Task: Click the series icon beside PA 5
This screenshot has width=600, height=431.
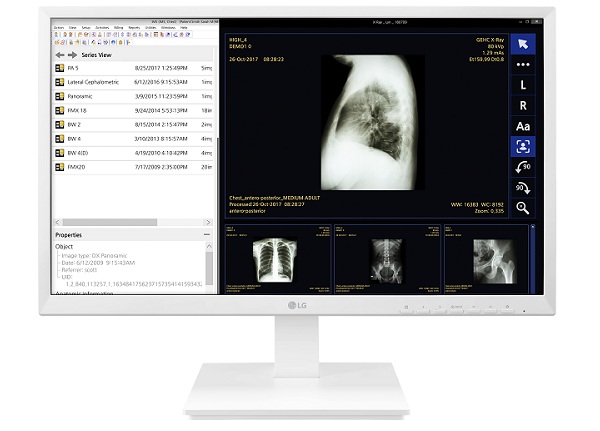Action: click(60, 68)
